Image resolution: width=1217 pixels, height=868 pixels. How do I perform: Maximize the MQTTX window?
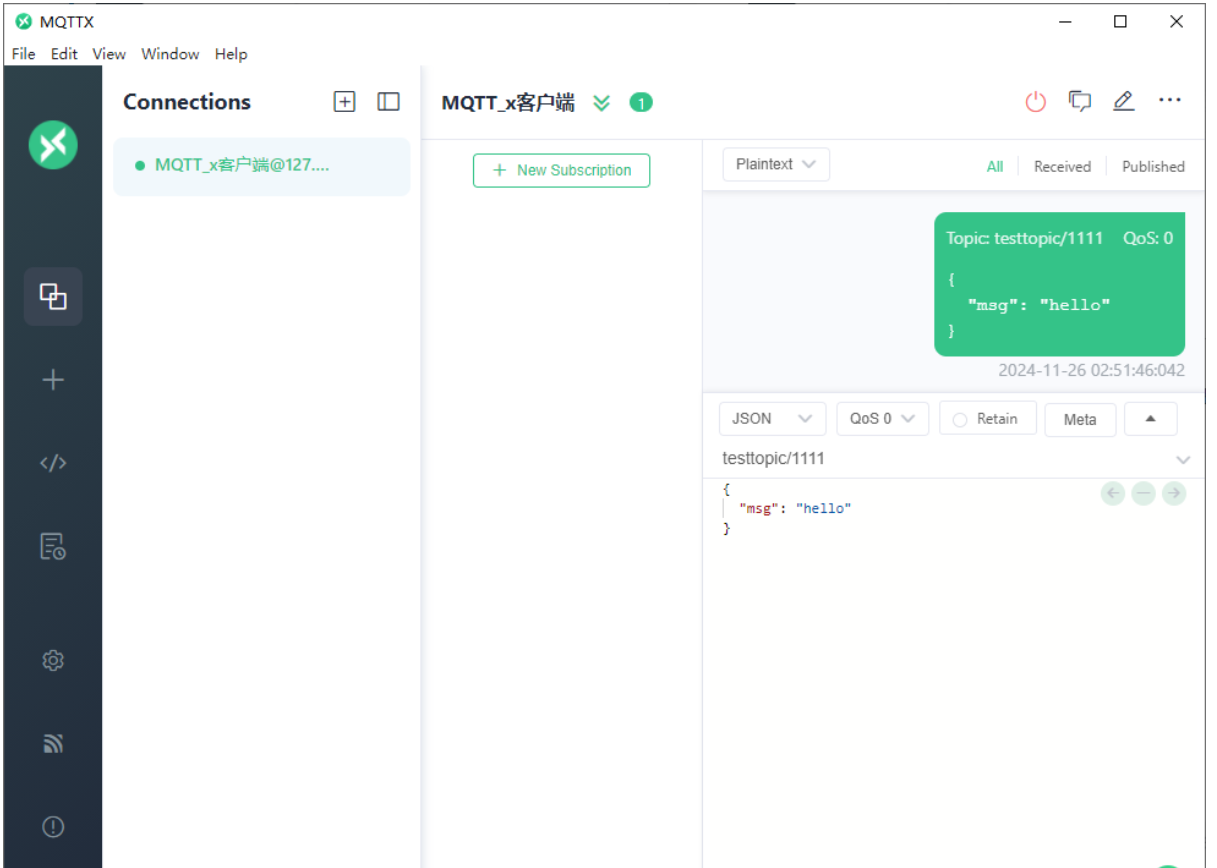(x=1121, y=22)
